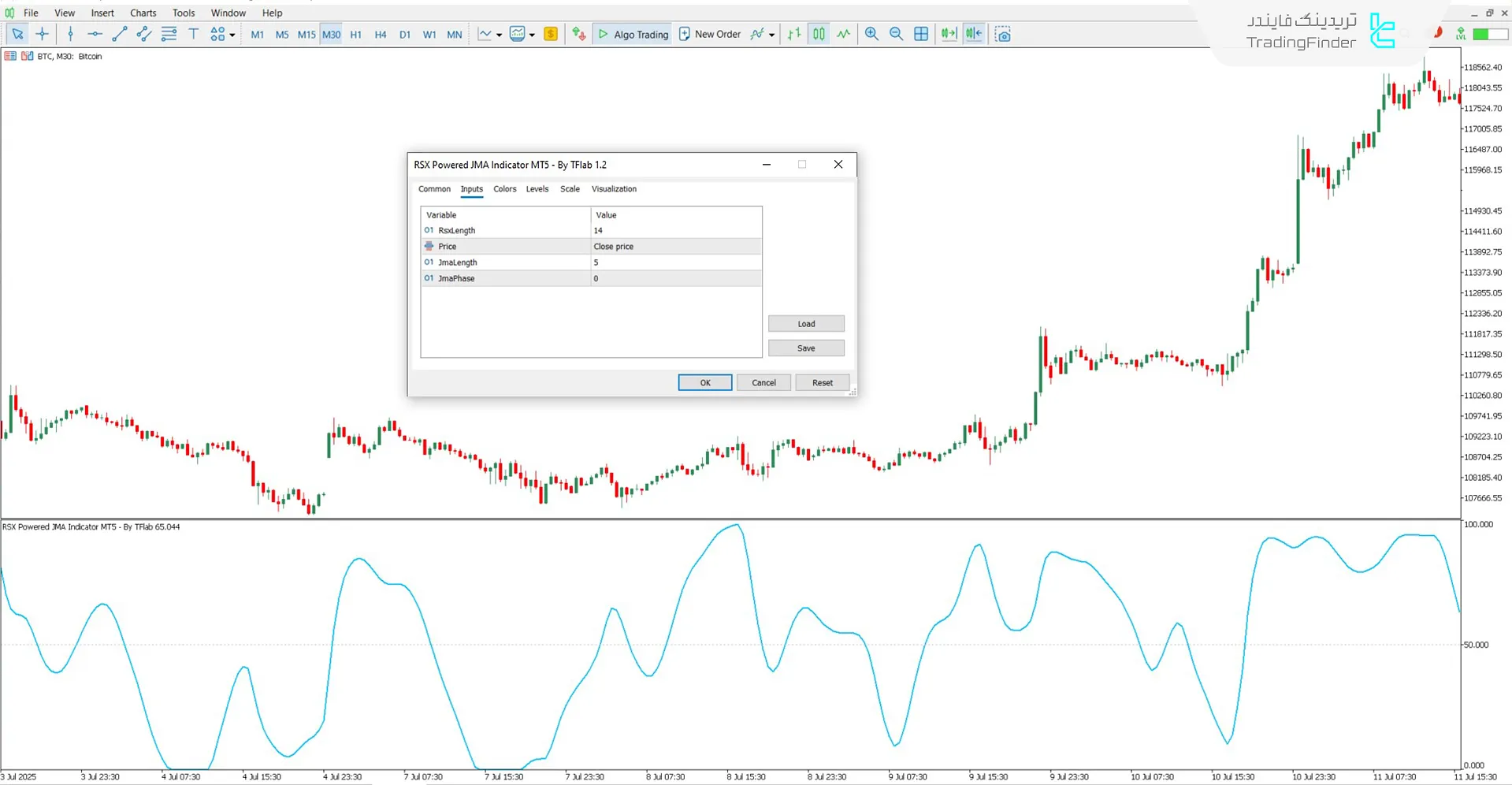Switch to the Colors tab
Viewport: 1512px width, 785px height.
click(x=504, y=189)
